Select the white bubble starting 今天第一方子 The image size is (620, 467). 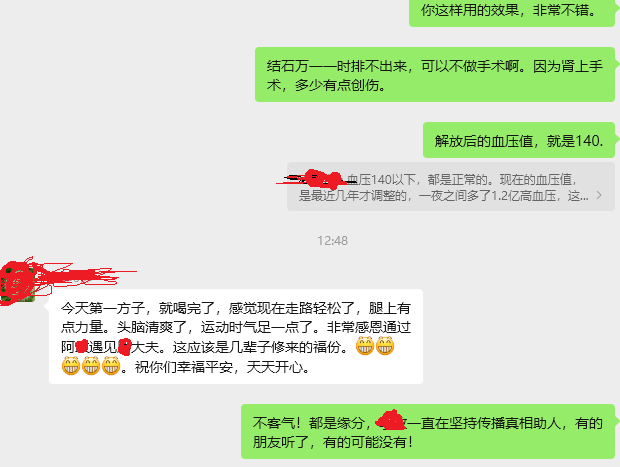tap(236, 337)
